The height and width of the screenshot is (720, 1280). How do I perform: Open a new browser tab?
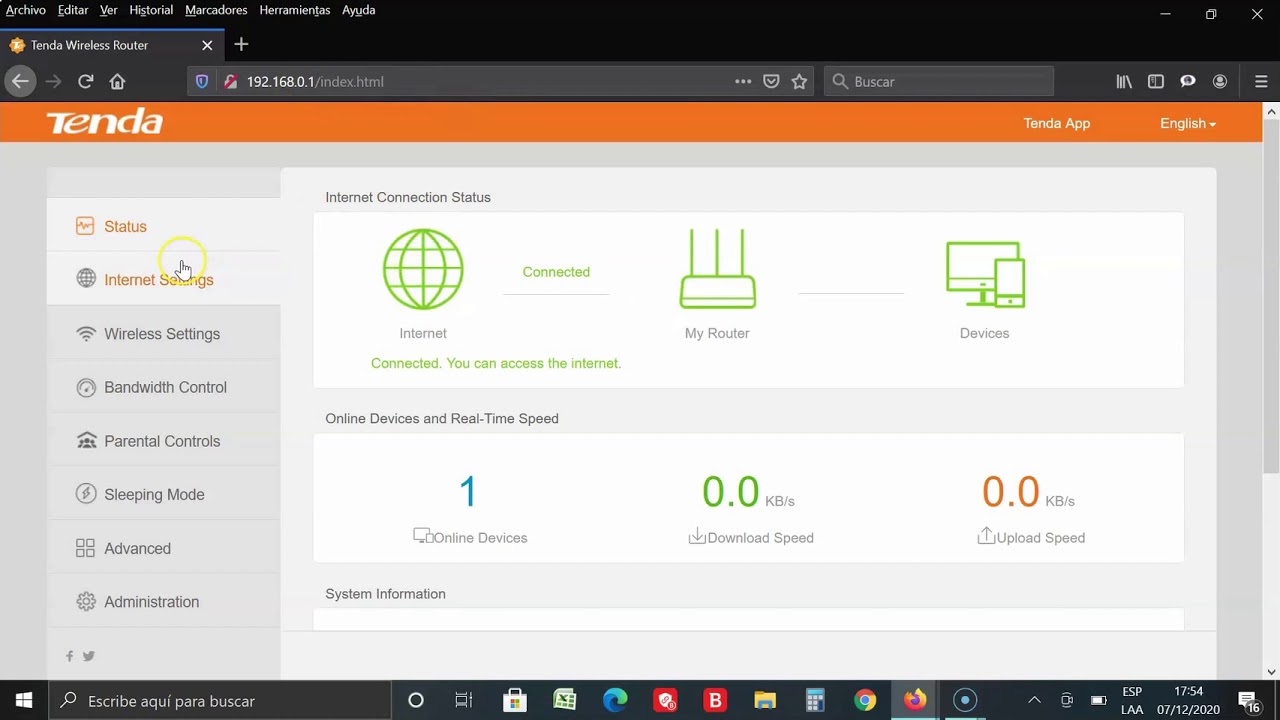pos(241,45)
